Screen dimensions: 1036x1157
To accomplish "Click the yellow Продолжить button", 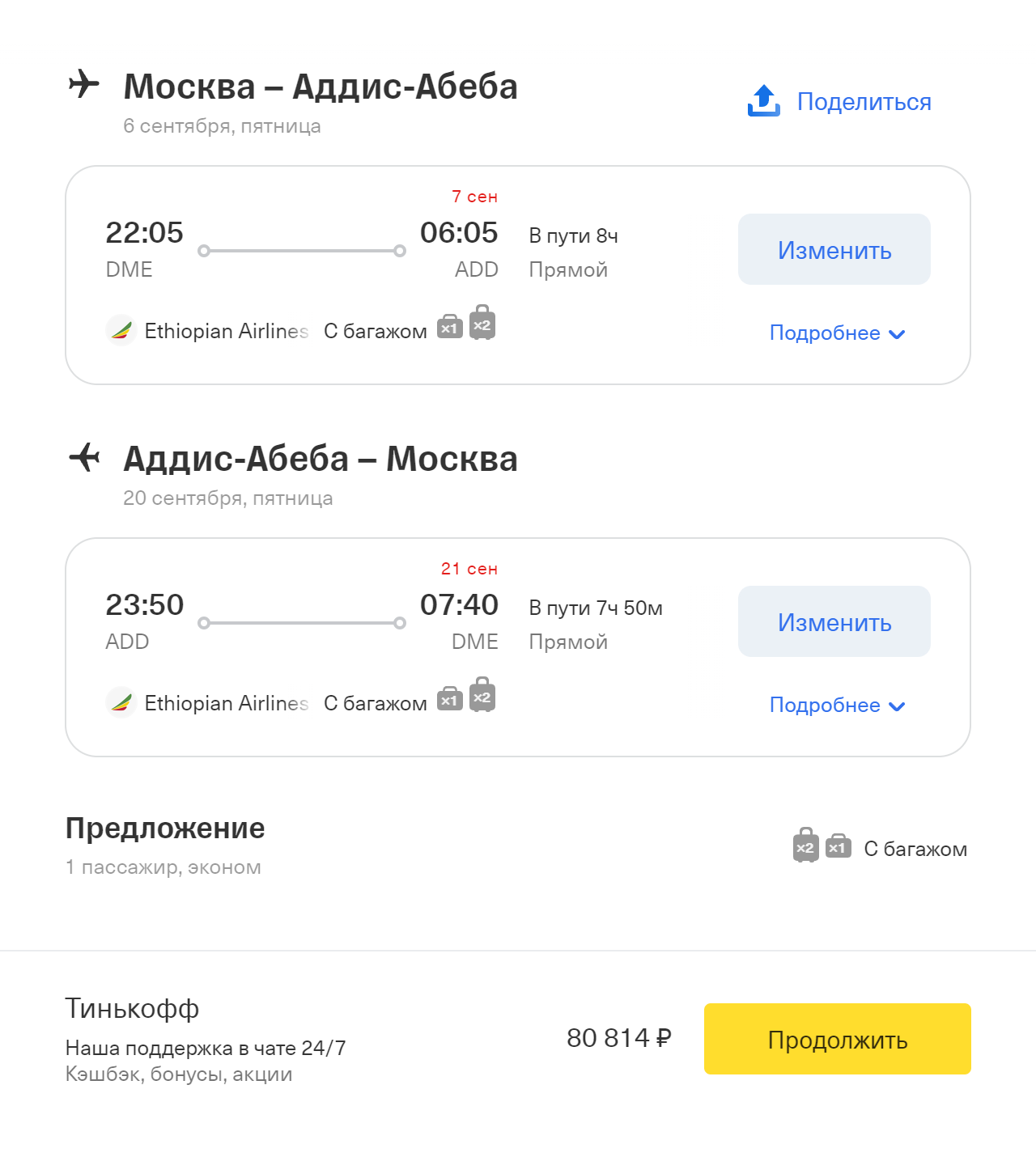I will 838,1039.
